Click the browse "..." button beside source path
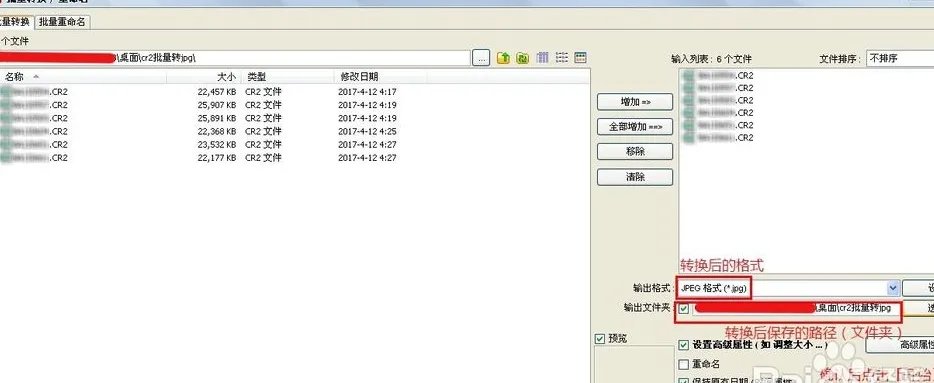This screenshot has height=383, width=934. pyautogui.click(x=481, y=58)
